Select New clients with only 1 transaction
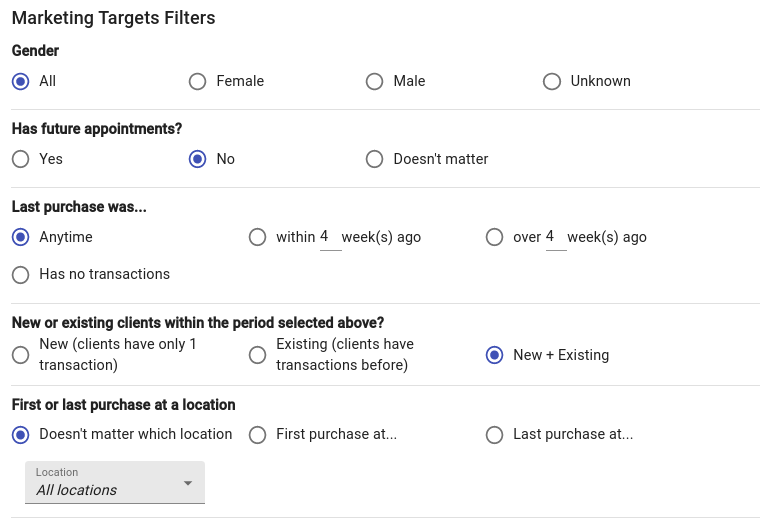Image resolution: width=770 pixels, height=521 pixels. click(21, 355)
